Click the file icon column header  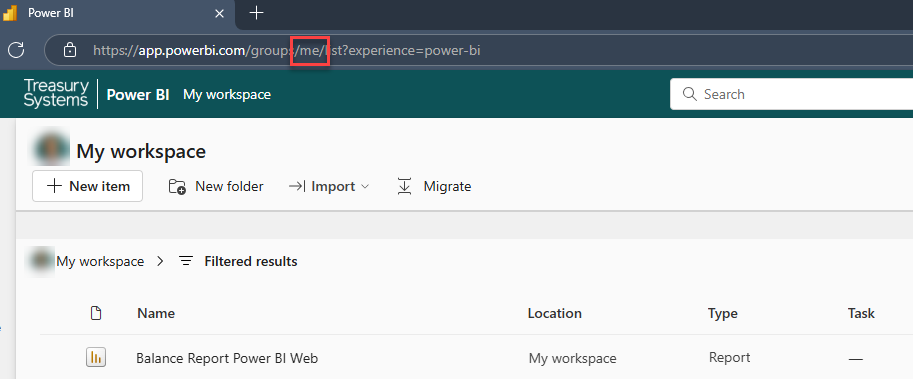coord(96,313)
